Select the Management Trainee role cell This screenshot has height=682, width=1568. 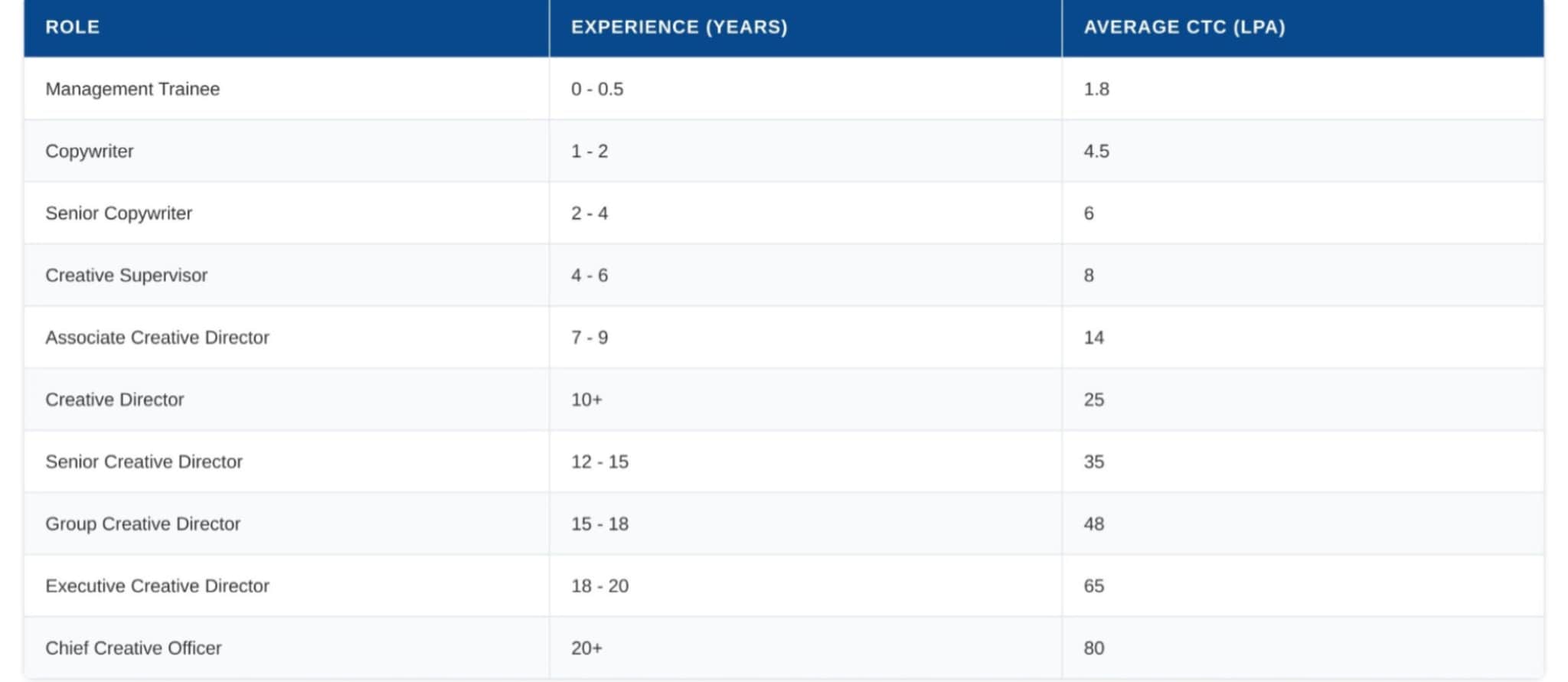pos(132,90)
